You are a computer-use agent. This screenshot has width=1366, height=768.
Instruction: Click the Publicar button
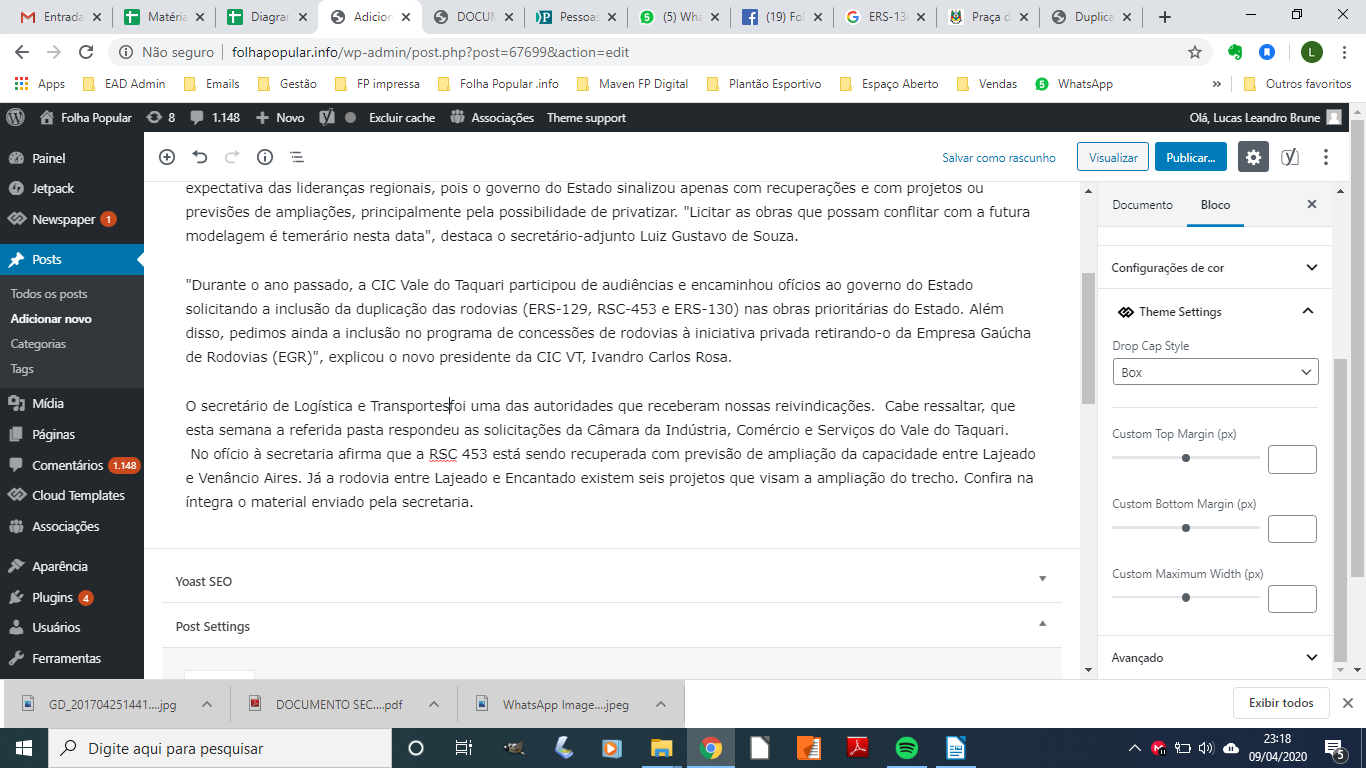coord(1190,157)
